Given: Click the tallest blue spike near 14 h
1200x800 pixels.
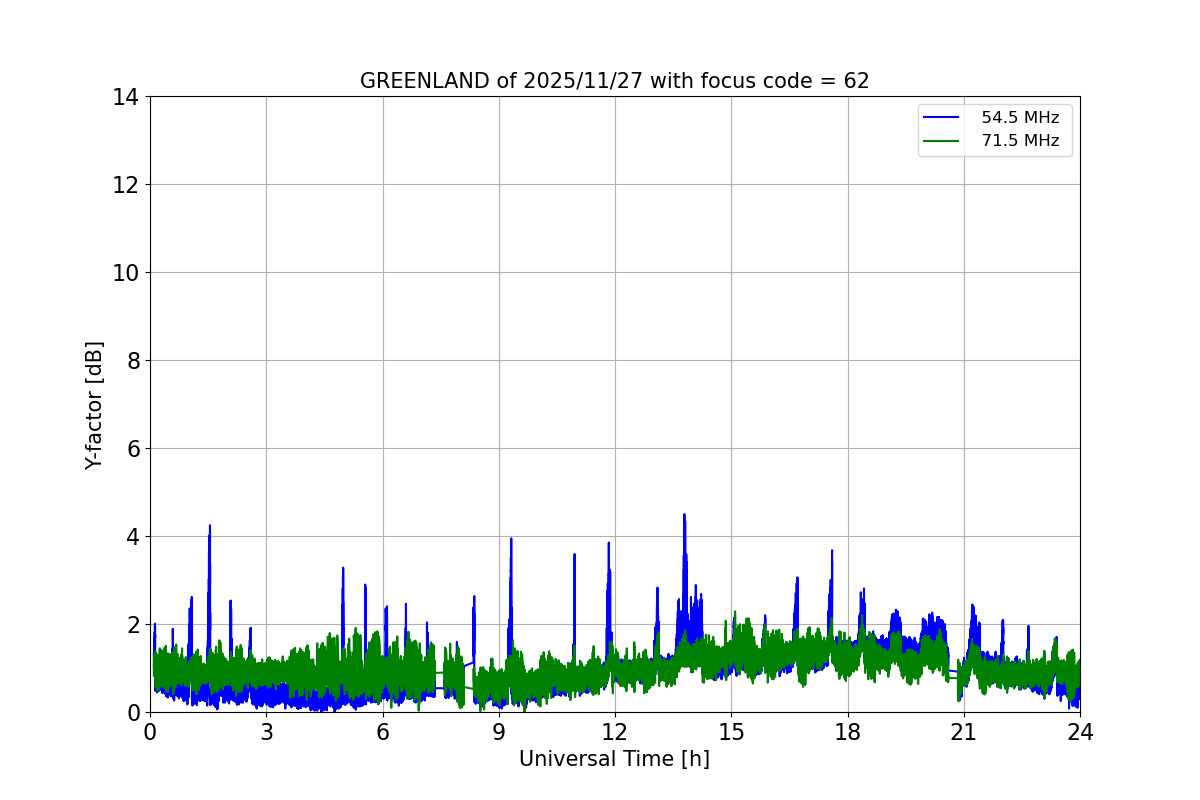Looking at the screenshot, I should click(x=684, y=516).
